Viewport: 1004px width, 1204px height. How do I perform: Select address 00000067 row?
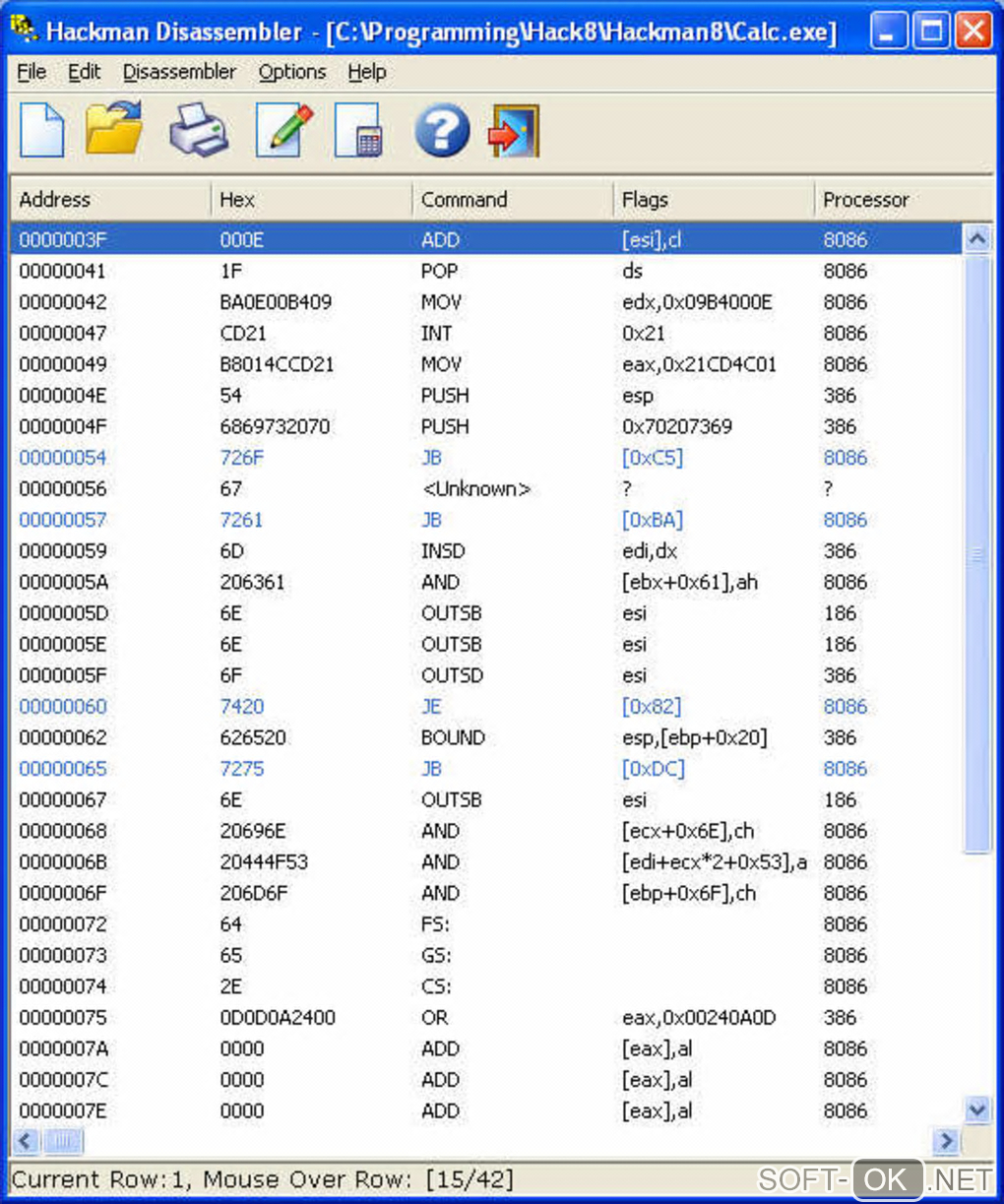[486, 800]
